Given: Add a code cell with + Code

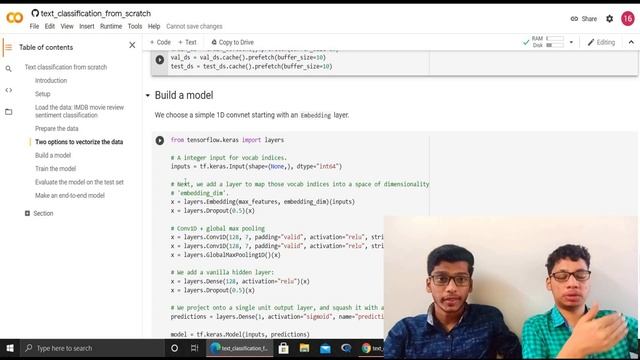Looking at the screenshot, I should tap(160, 42).
